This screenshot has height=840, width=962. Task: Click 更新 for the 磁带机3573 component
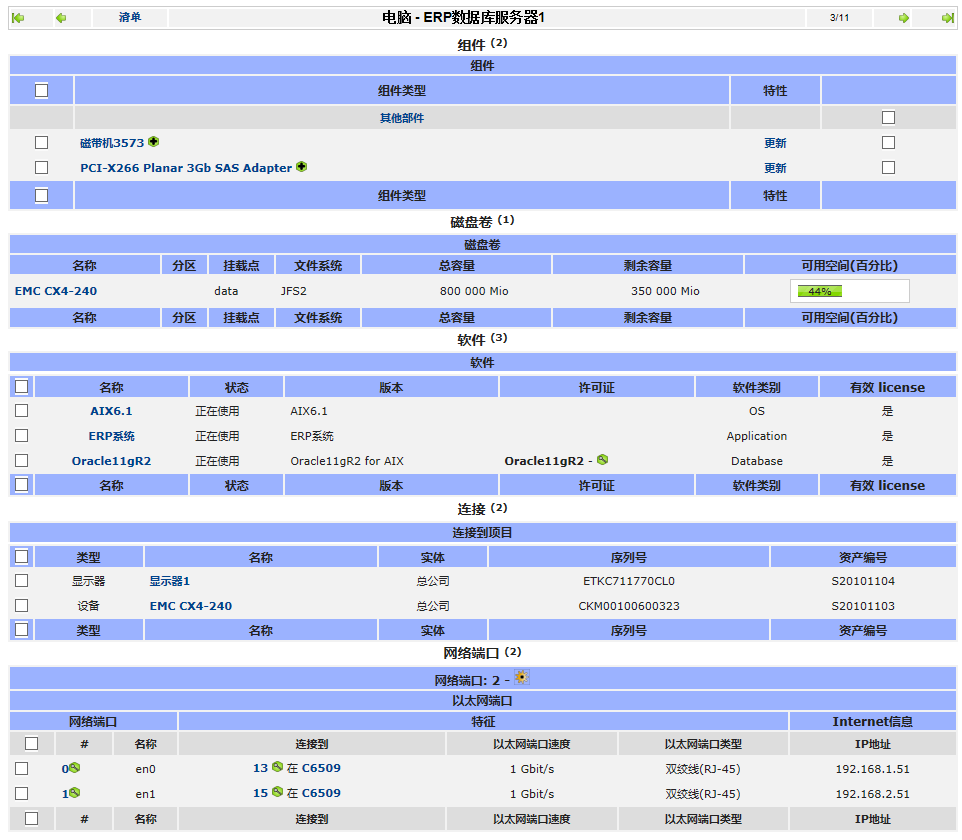[x=775, y=143]
